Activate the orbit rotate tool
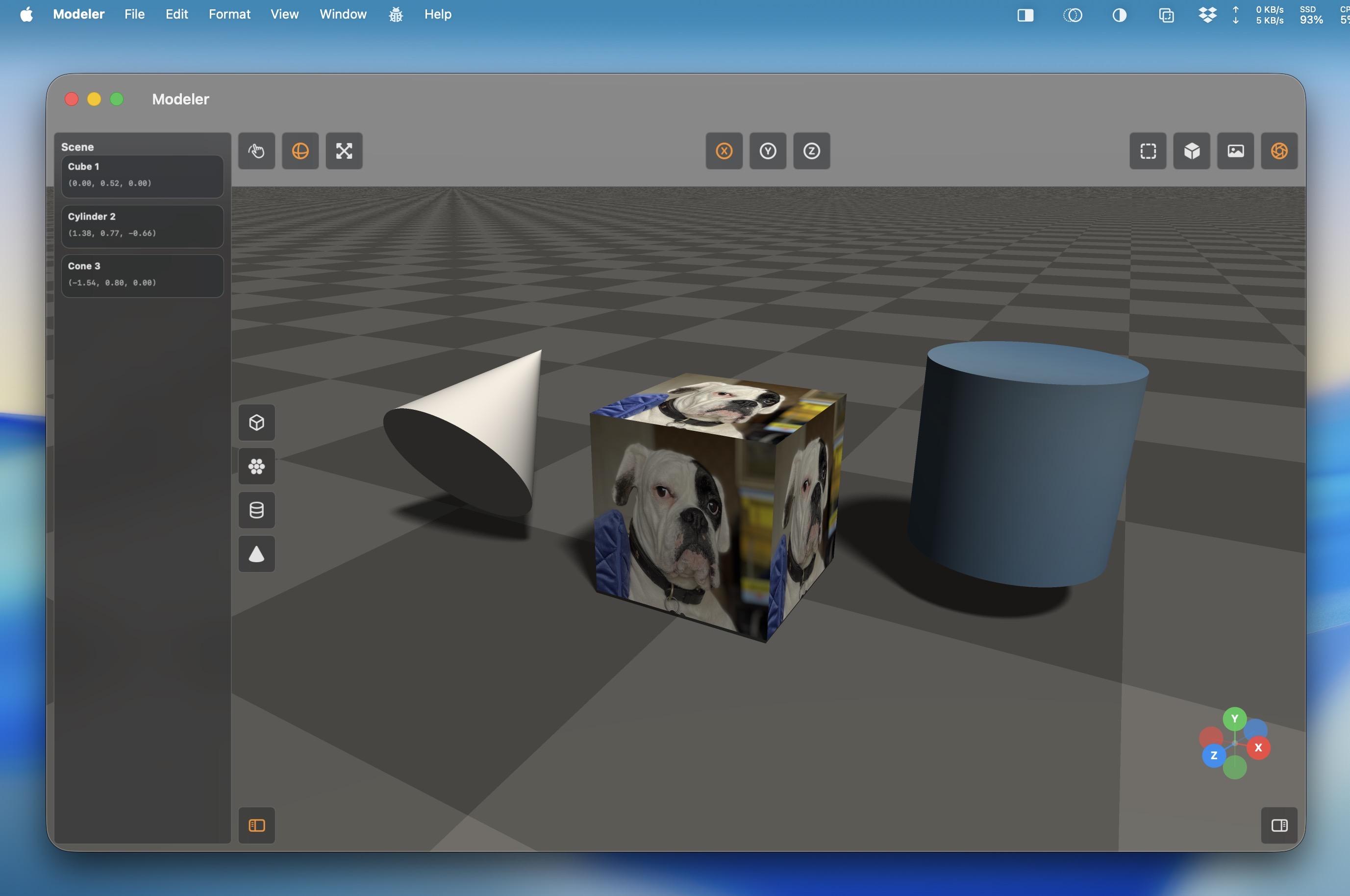Viewport: 1350px width, 896px height. click(300, 151)
